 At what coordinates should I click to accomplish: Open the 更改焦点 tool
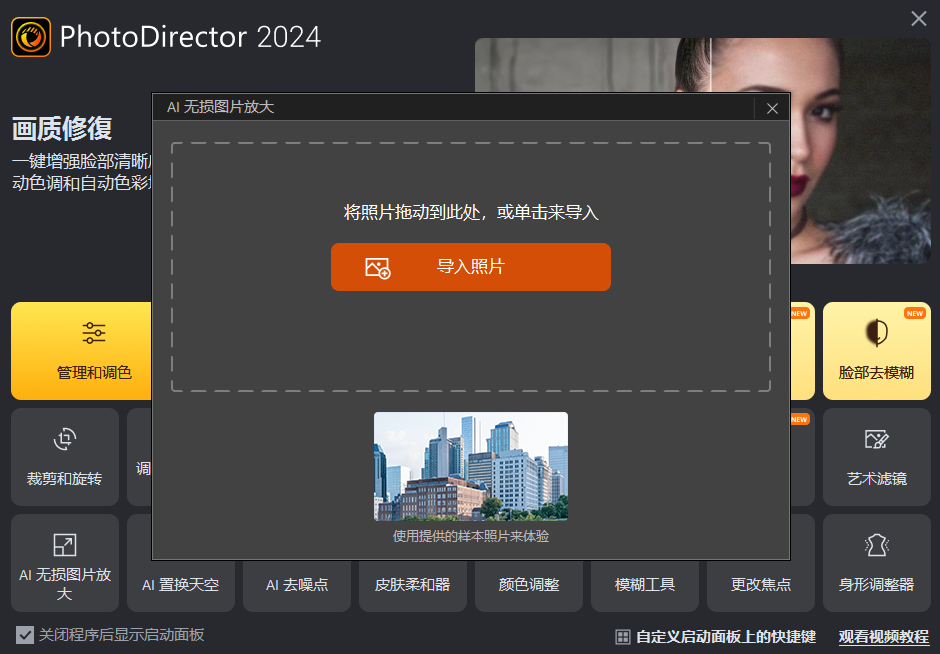click(760, 586)
